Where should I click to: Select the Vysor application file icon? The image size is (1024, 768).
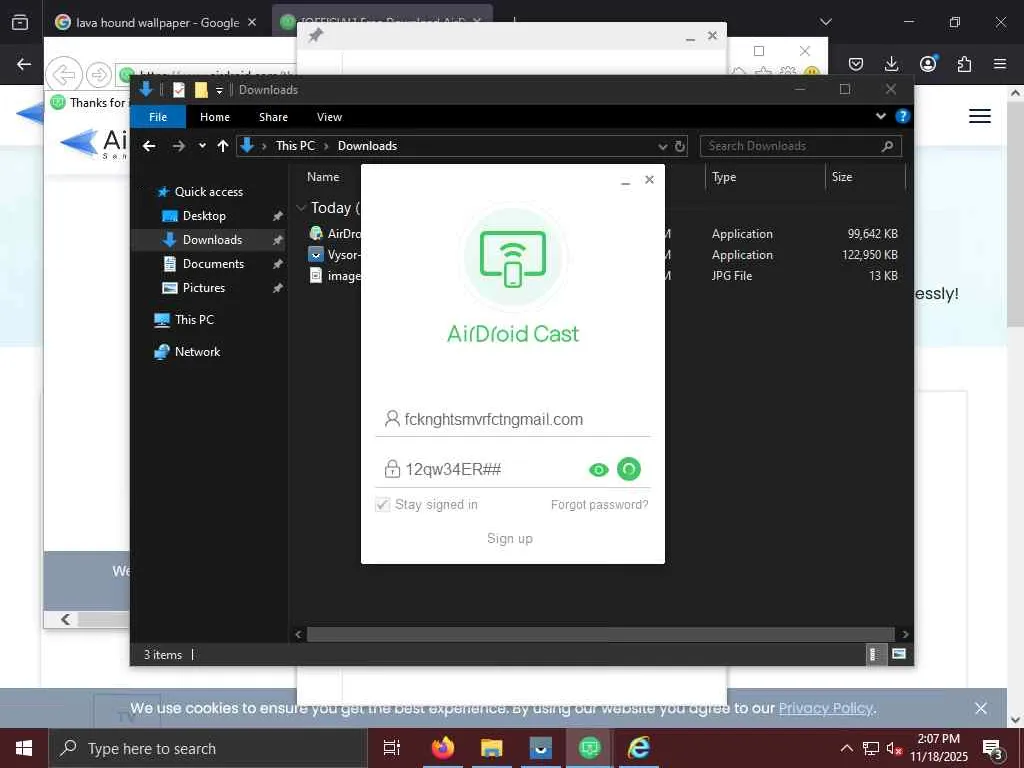(316, 255)
